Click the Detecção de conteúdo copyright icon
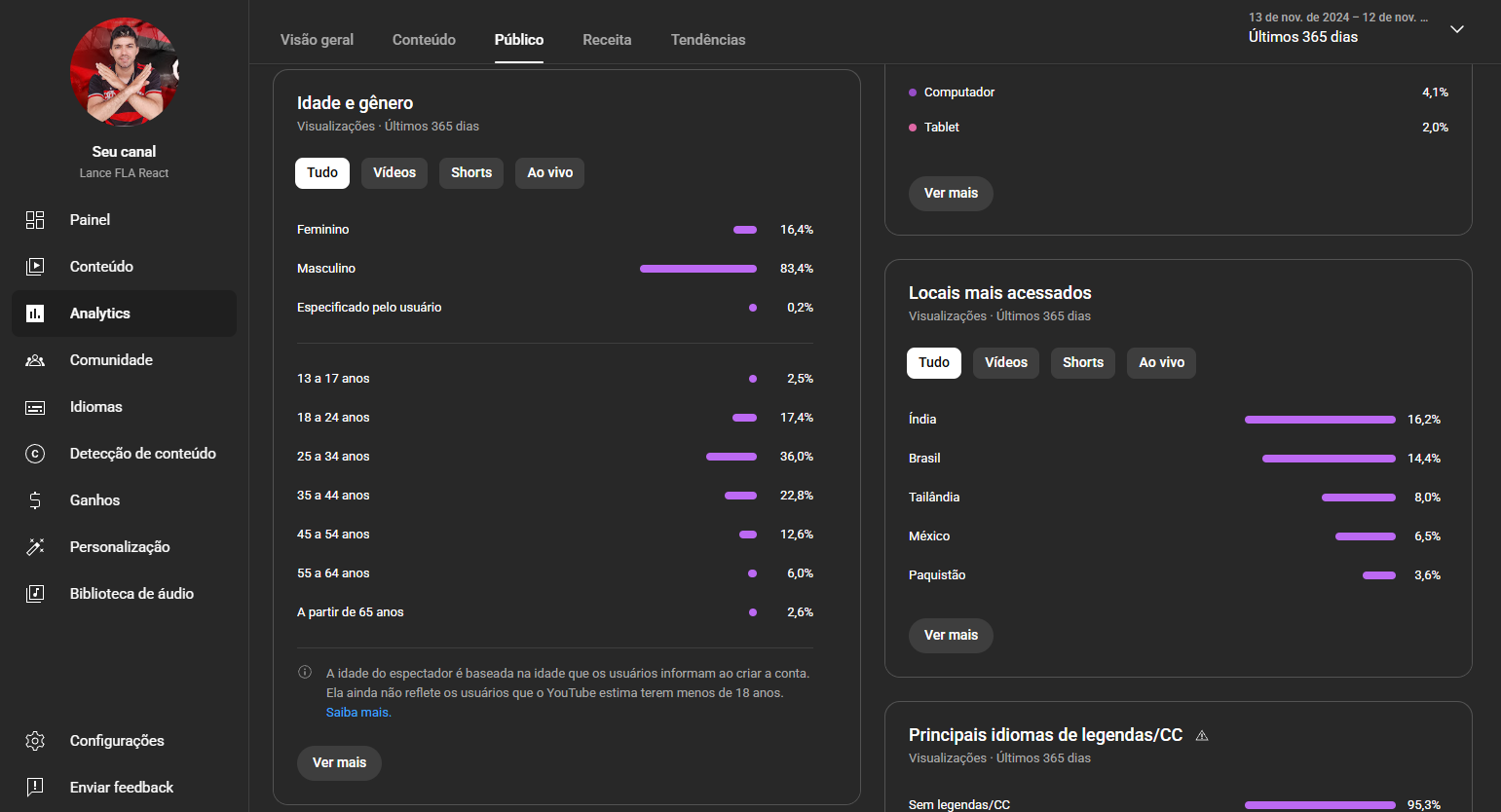The width and height of the screenshot is (1501, 812). coord(35,454)
